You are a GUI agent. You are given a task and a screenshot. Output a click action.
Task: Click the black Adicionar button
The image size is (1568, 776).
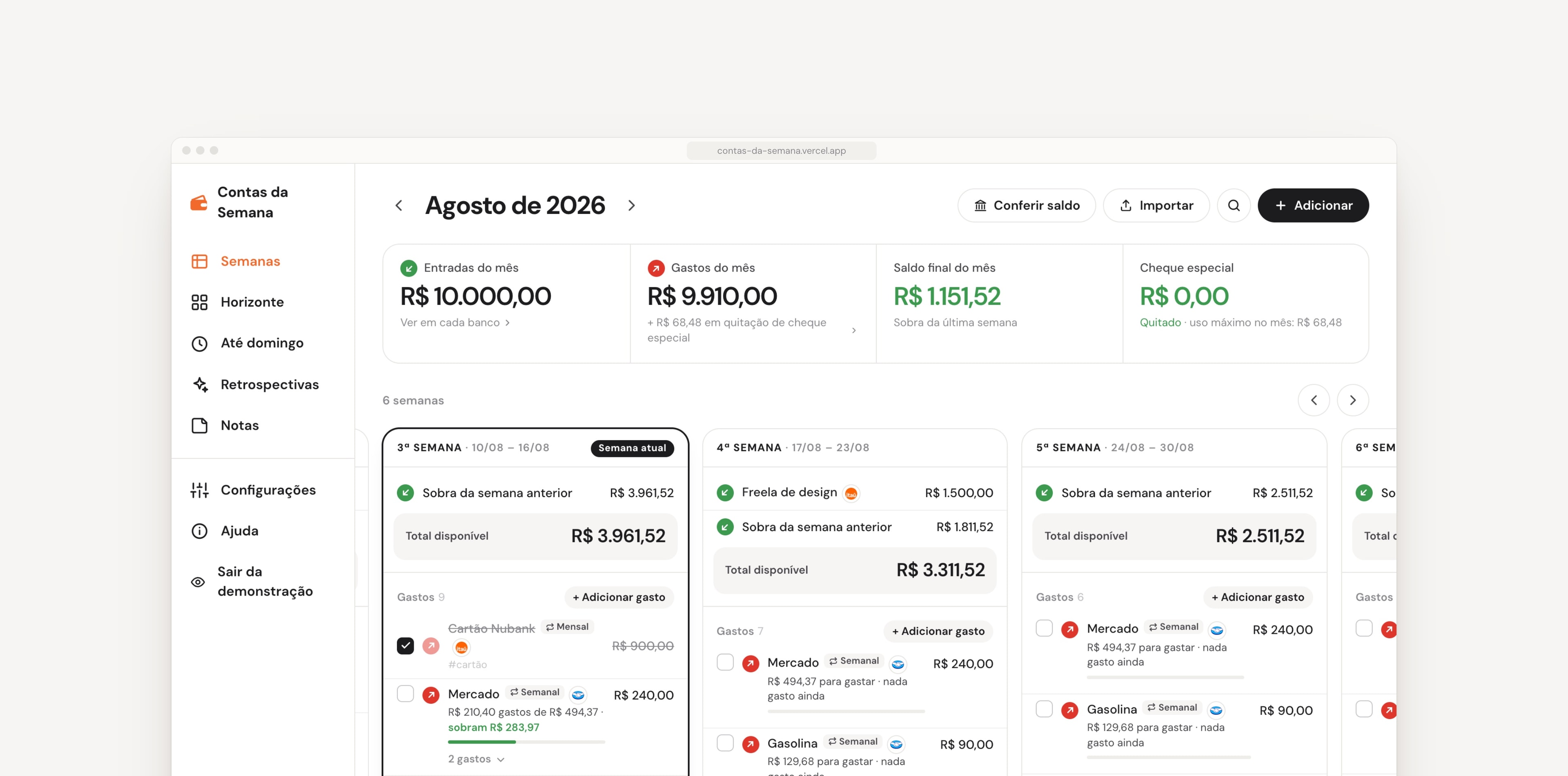[x=1313, y=205]
